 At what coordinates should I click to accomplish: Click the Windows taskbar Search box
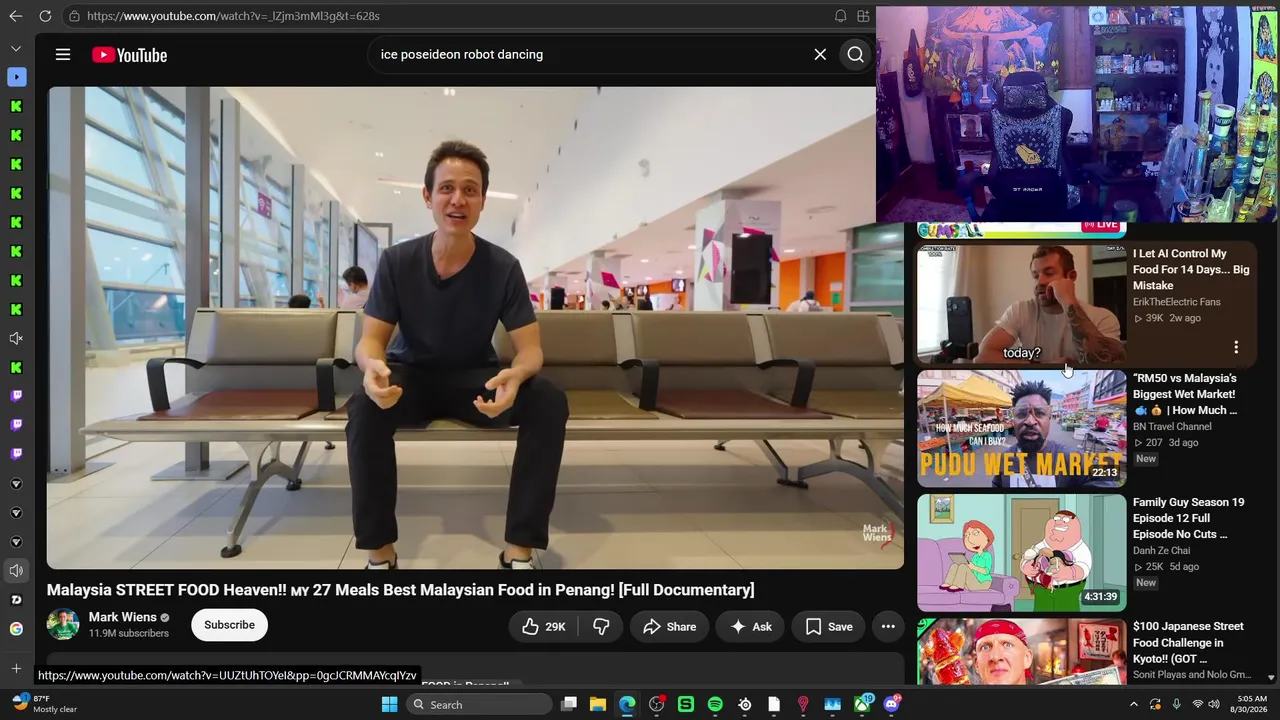[480, 704]
